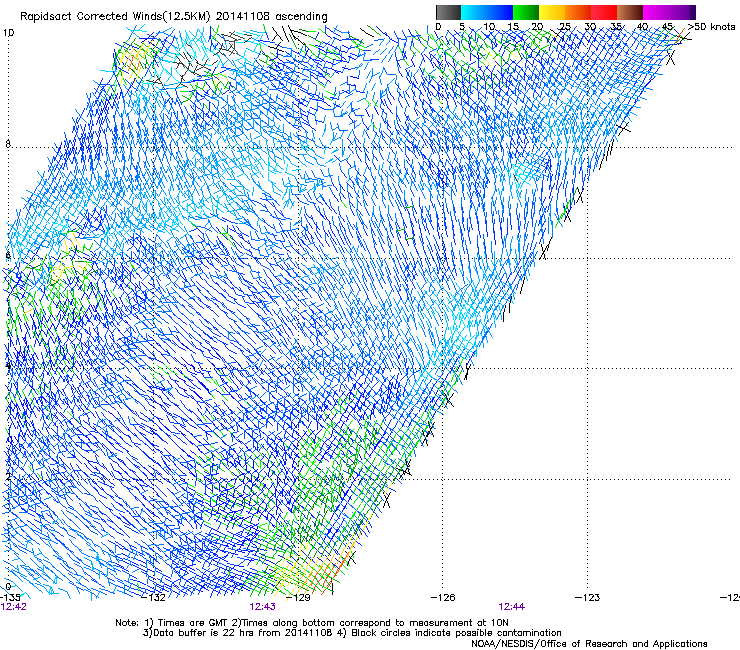Click the orange 25-30 knots color segment

[578, 12]
